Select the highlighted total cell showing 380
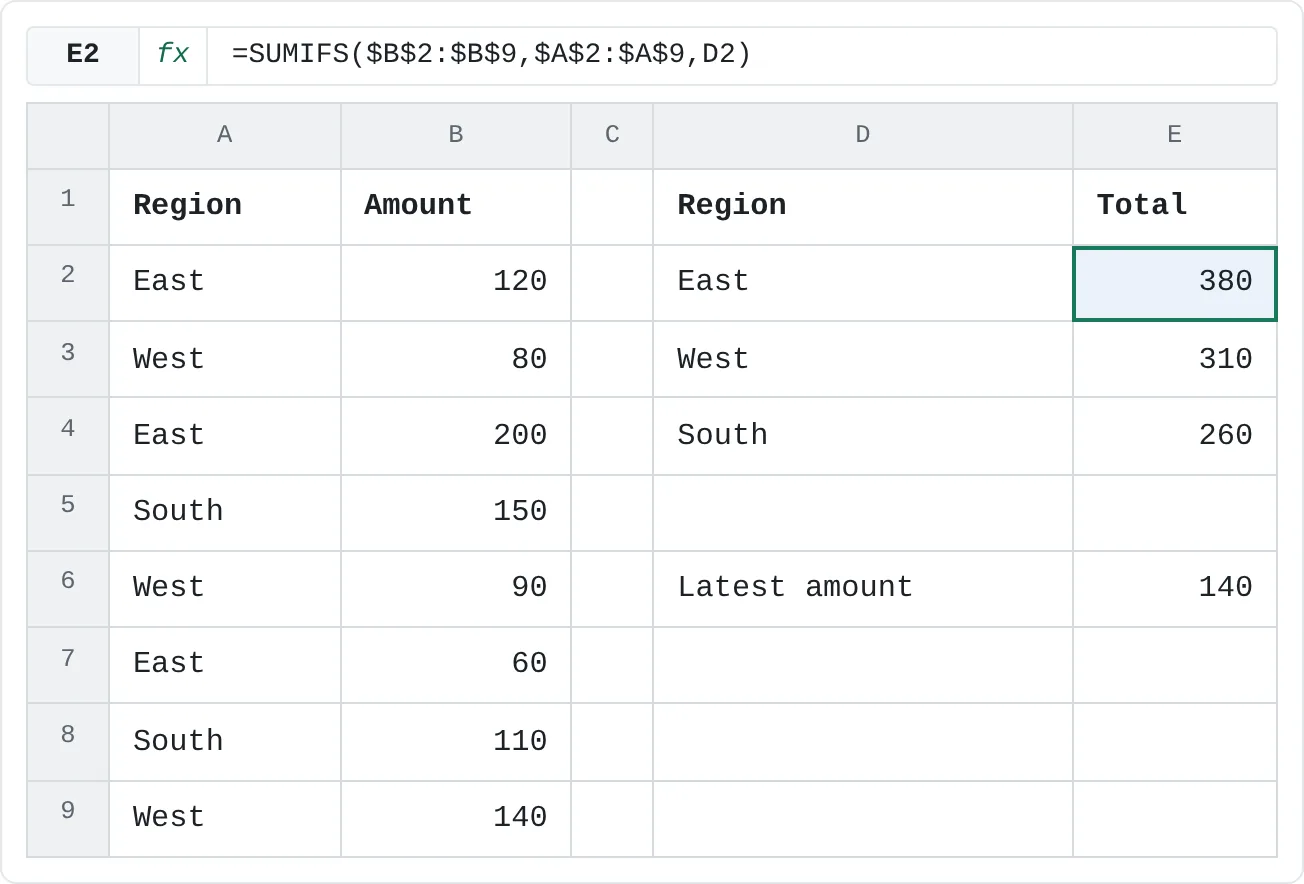Viewport: 1304px width, 884px height. pyautogui.click(x=1175, y=283)
